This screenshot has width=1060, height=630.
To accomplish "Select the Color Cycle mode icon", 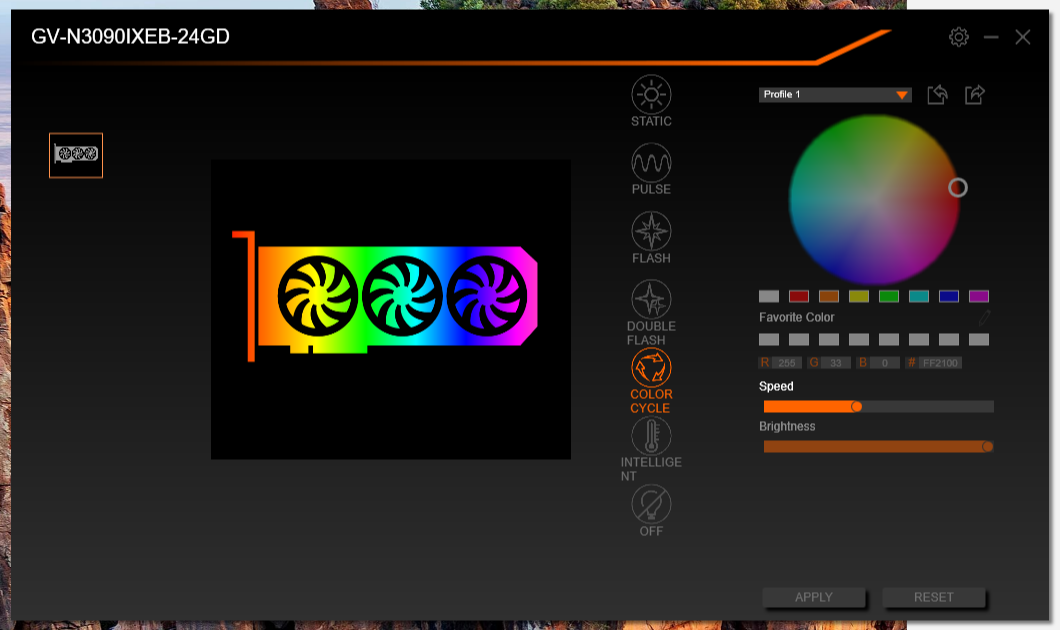I will (651, 367).
